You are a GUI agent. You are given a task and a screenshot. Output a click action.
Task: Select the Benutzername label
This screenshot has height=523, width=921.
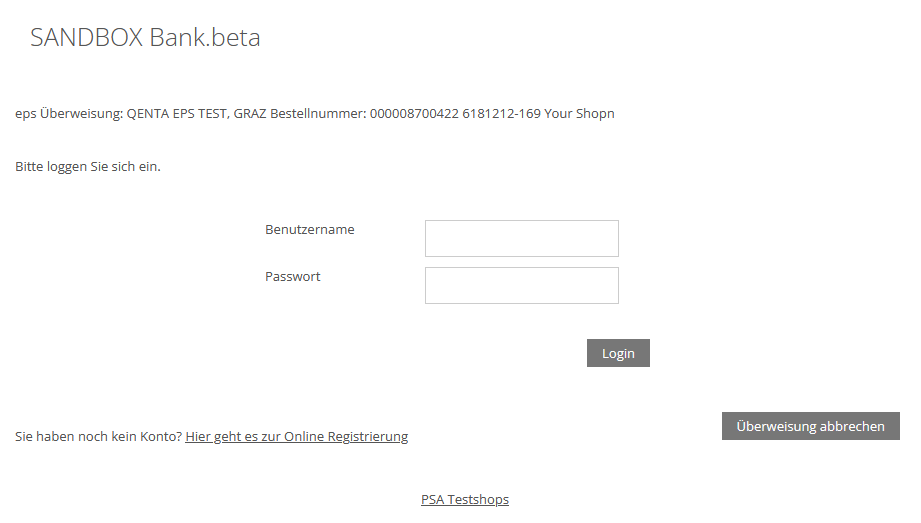[310, 230]
